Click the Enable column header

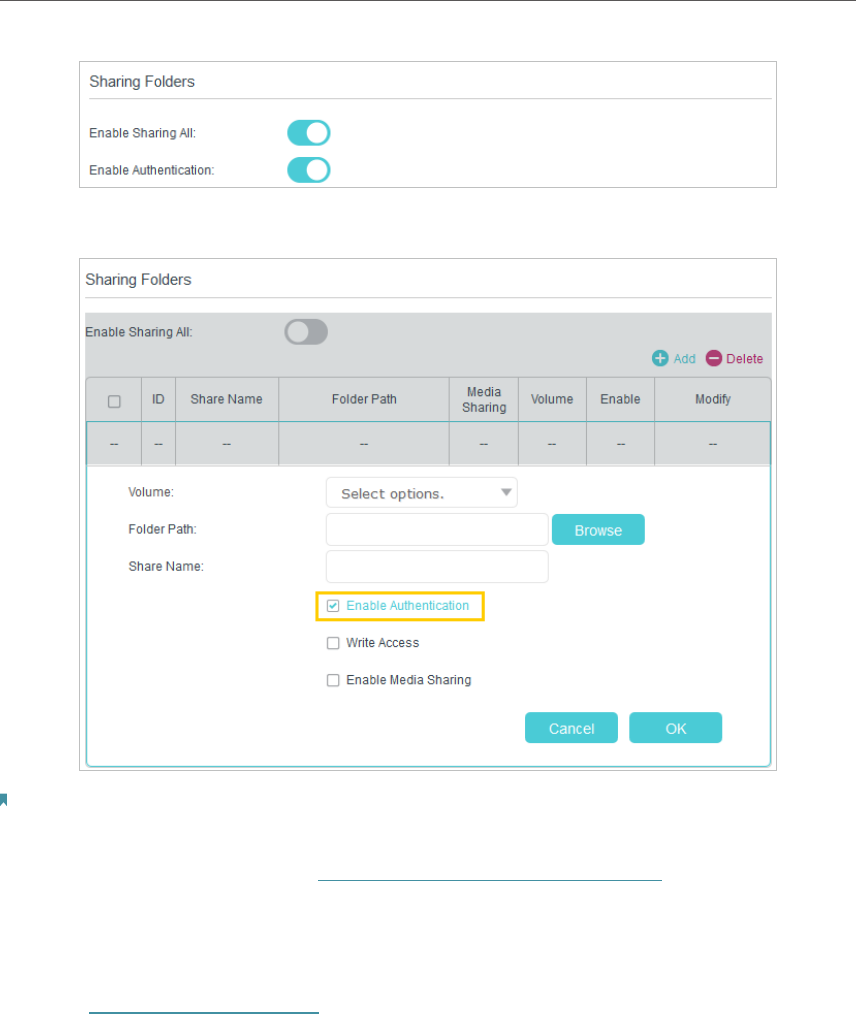coord(621,400)
